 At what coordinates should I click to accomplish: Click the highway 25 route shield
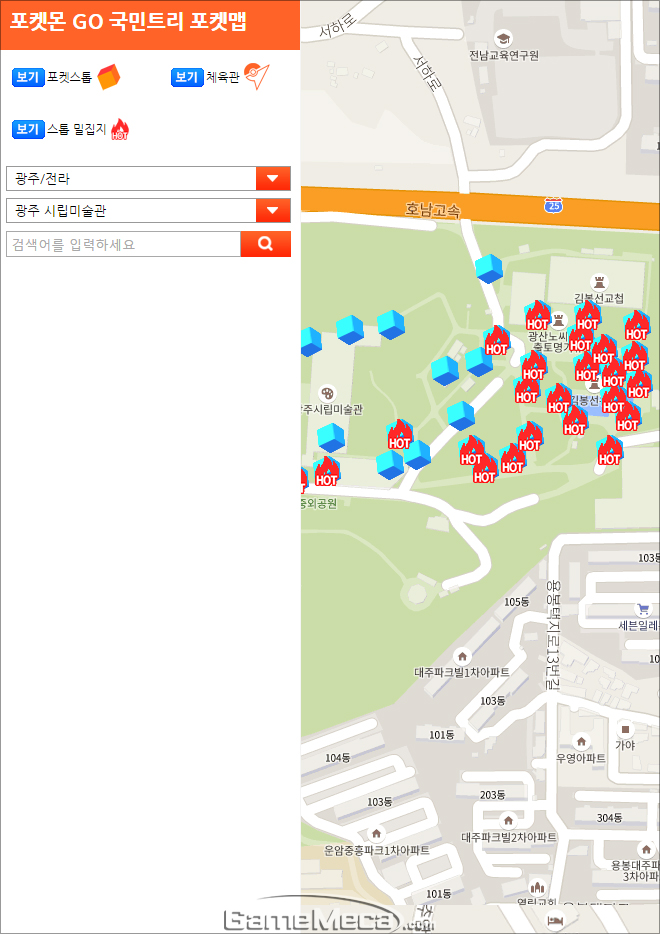pyautogui.click(x=553, y=206)
